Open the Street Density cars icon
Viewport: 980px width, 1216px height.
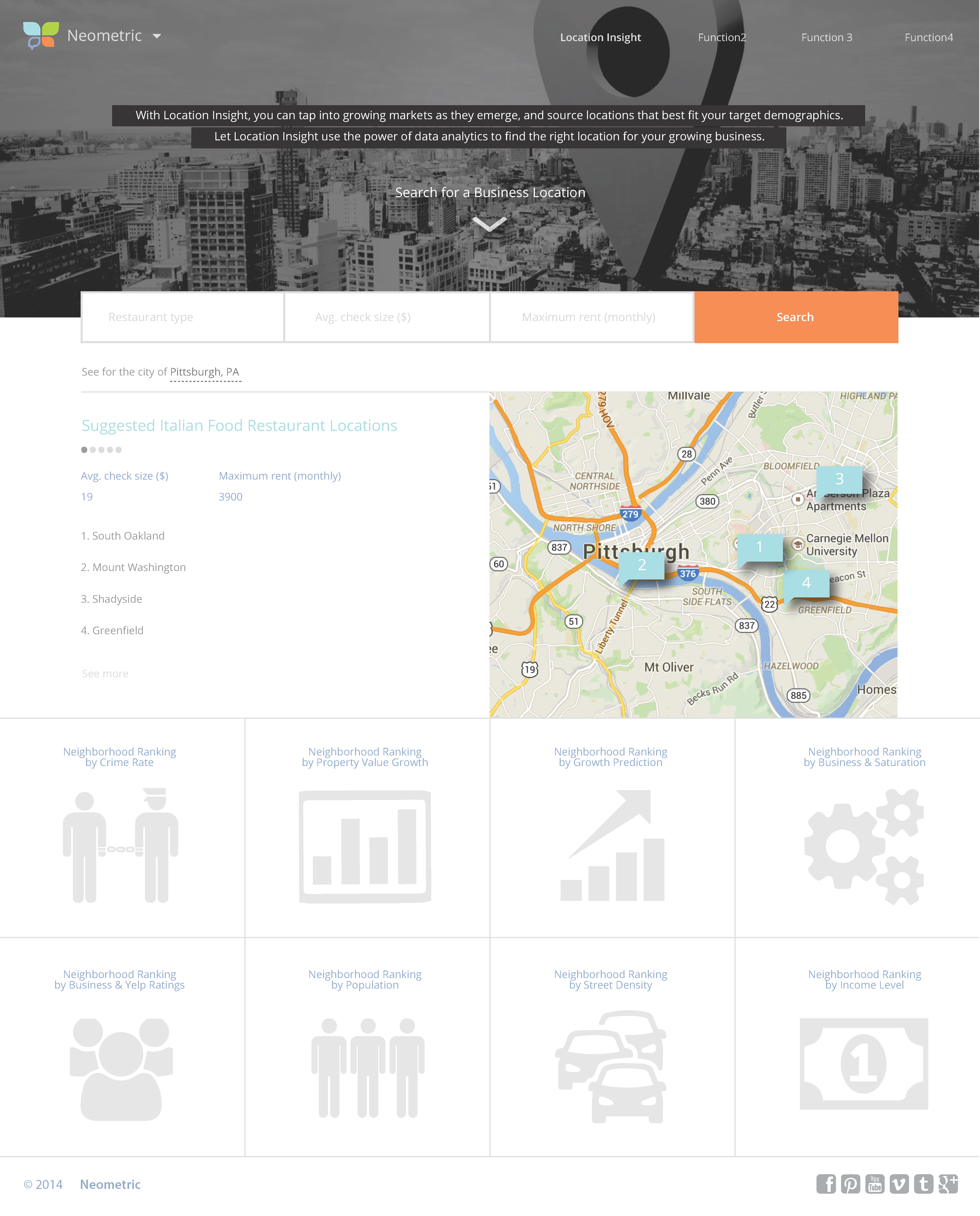pos(611,1066)
